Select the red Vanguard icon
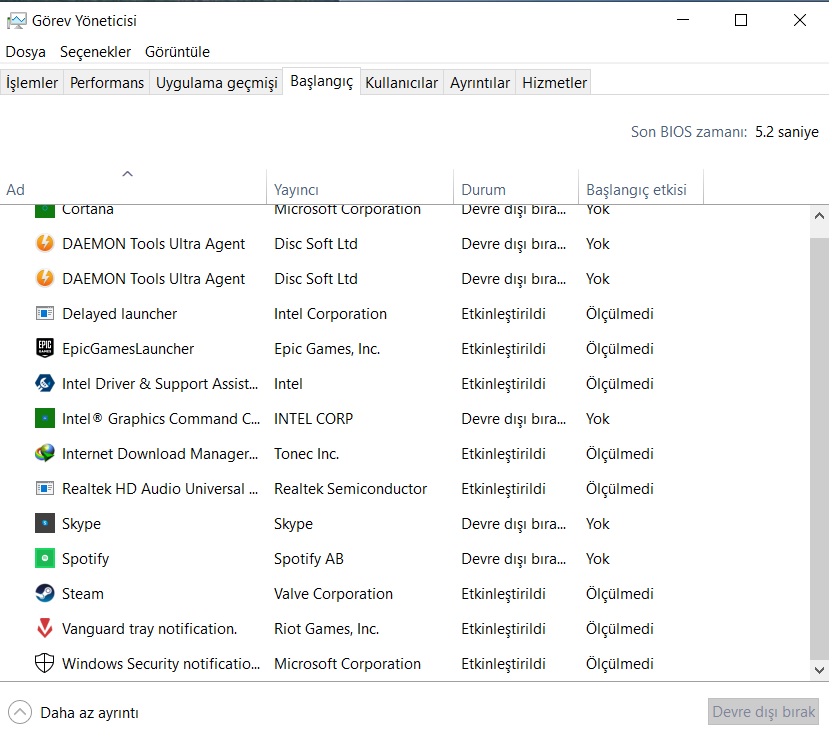 pyautogui.click(x=45, y=629)
